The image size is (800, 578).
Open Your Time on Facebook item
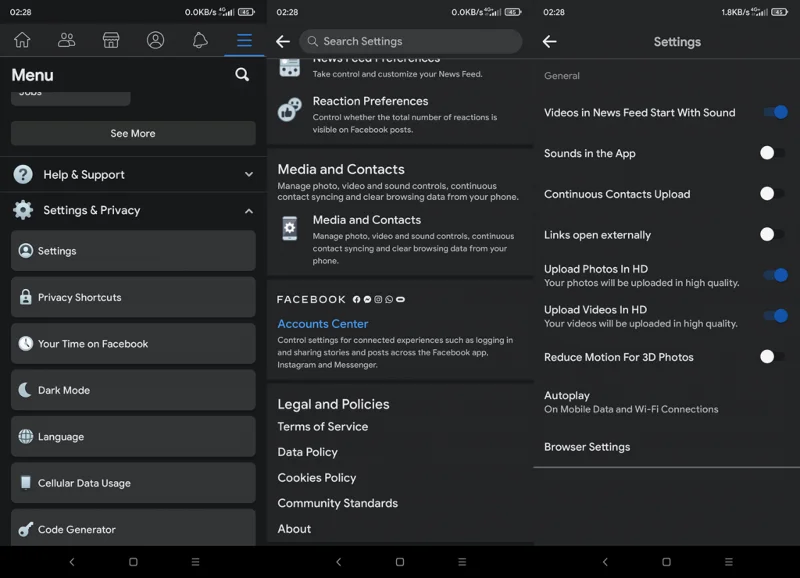133,343
